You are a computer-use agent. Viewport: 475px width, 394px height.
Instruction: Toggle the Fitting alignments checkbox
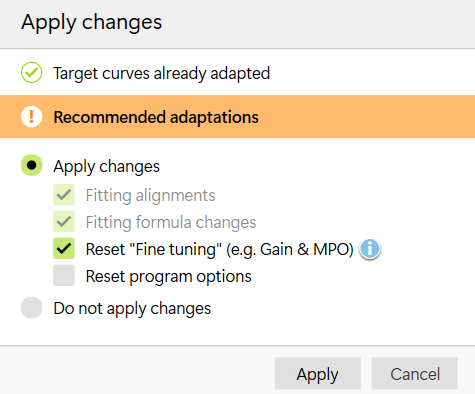(64, 195)
